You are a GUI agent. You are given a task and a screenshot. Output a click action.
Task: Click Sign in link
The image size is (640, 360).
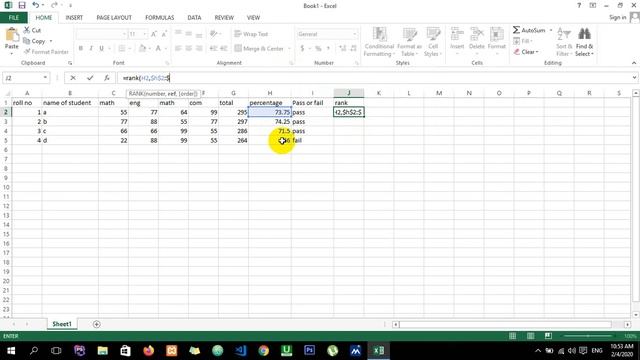pos(617,17)
